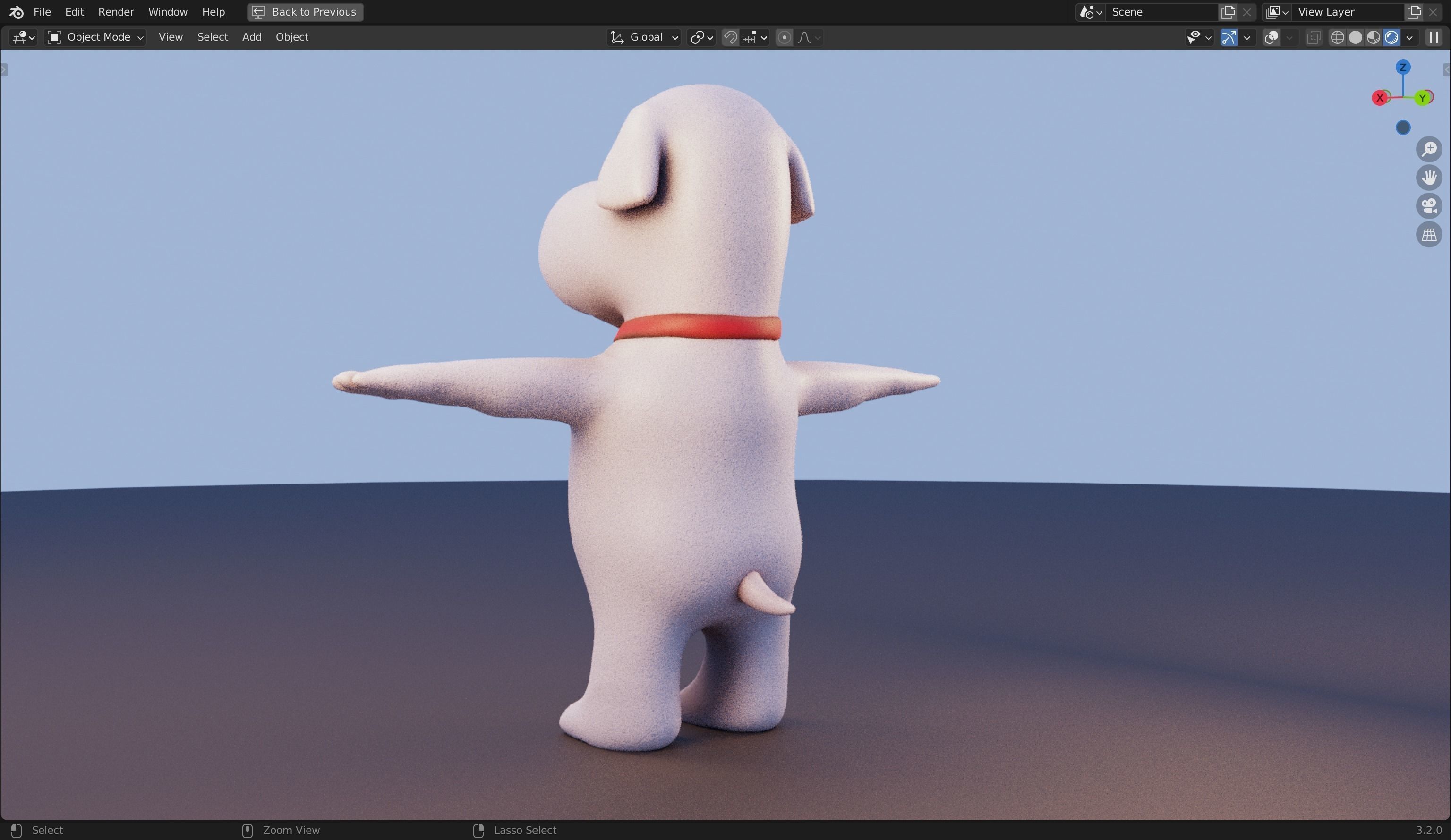Create a new scene copy
Screen dimensions: 1451x840
click(1228, 12)
